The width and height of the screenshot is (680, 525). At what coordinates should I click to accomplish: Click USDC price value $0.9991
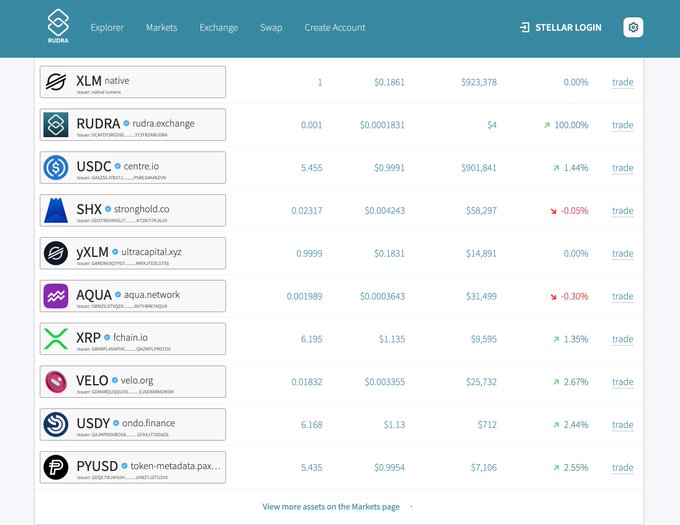coord(389,168)
